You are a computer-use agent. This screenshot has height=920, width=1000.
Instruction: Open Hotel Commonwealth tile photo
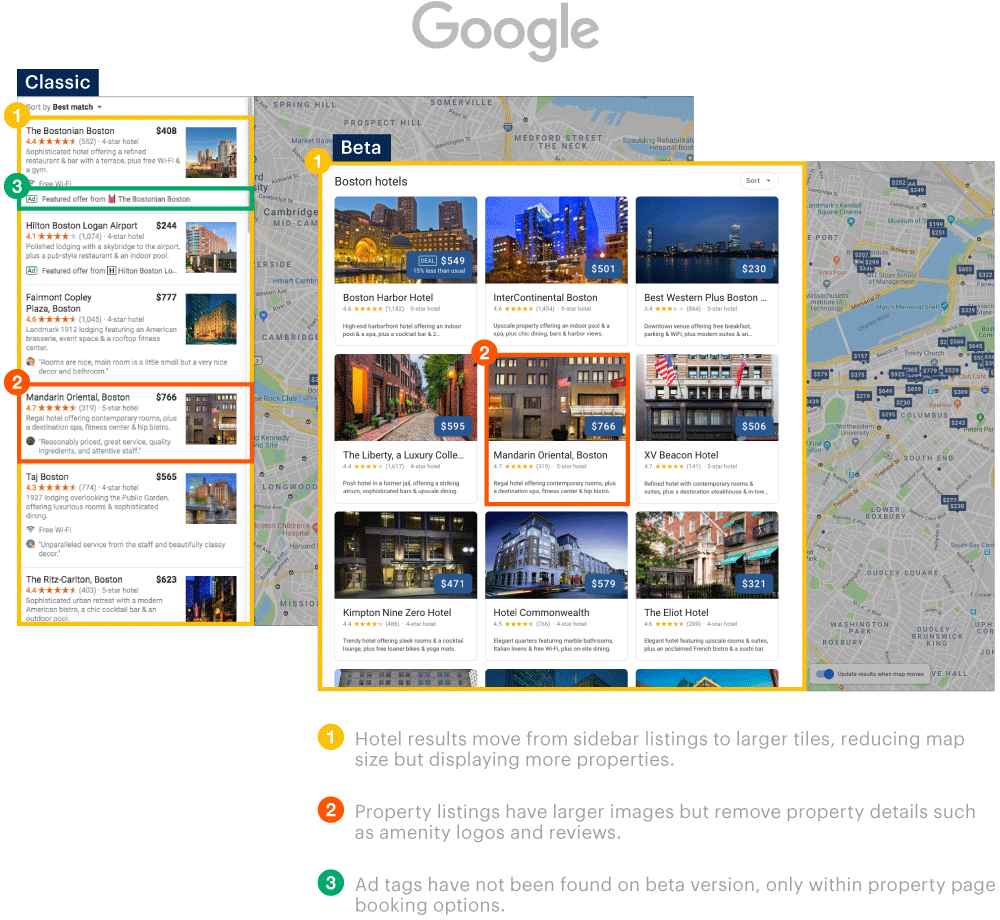pyautogui.click(x=556, y=555)
